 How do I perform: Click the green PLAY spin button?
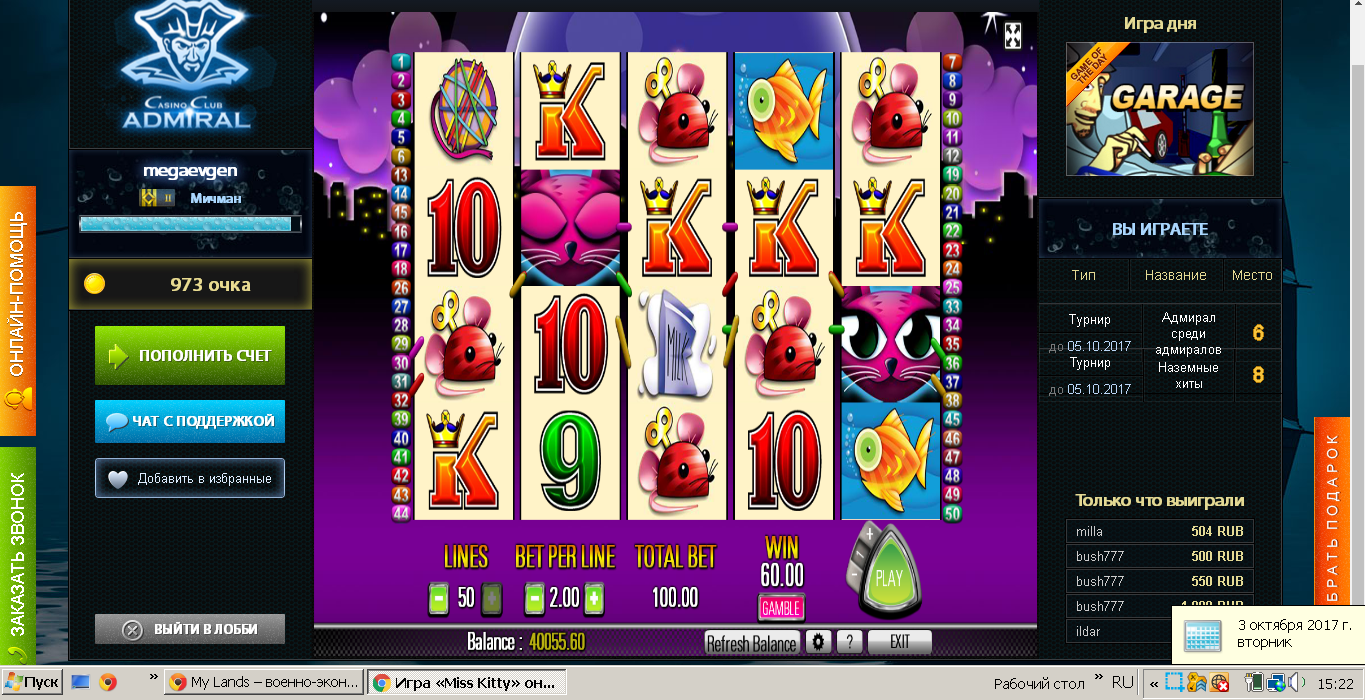click(889, 578)
